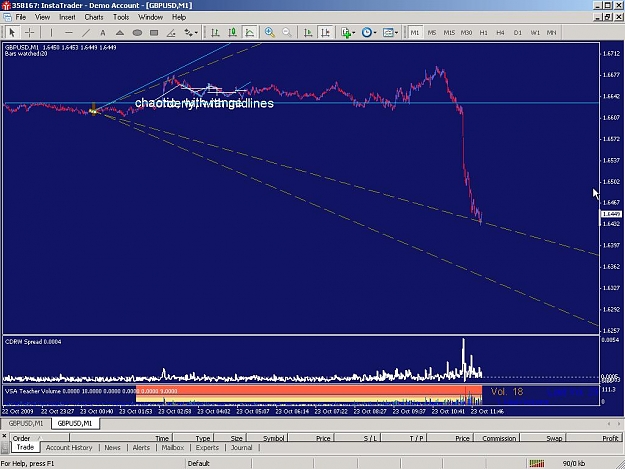The height and width of the screenshot is (469, 625).
Task: Zoom in on the chart
Action: (270, 33)
